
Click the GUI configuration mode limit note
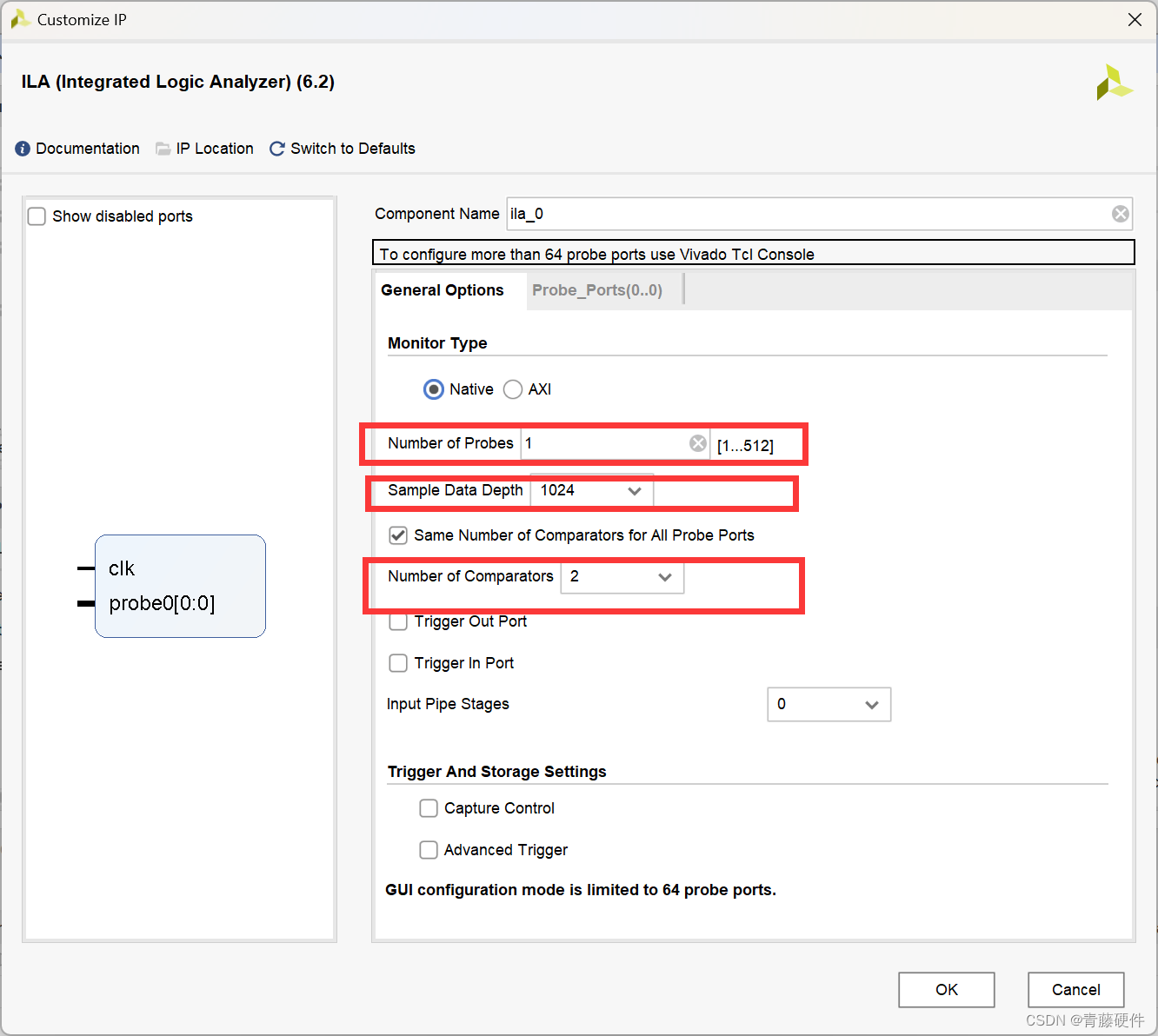581,890
